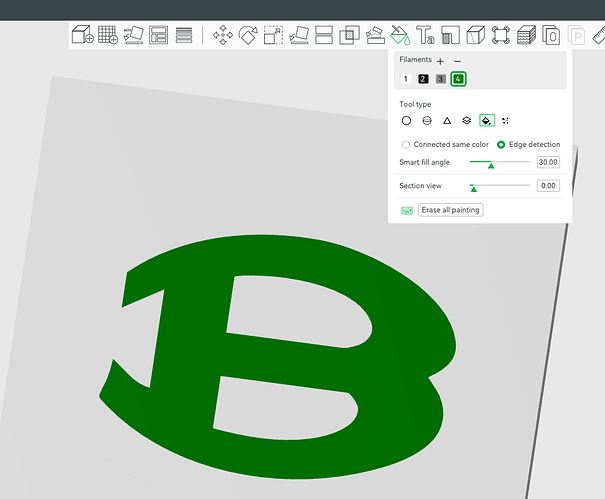Toggle the Color painting bucket tool
This screenshot has height=499, width=605.
click(400, 35)
